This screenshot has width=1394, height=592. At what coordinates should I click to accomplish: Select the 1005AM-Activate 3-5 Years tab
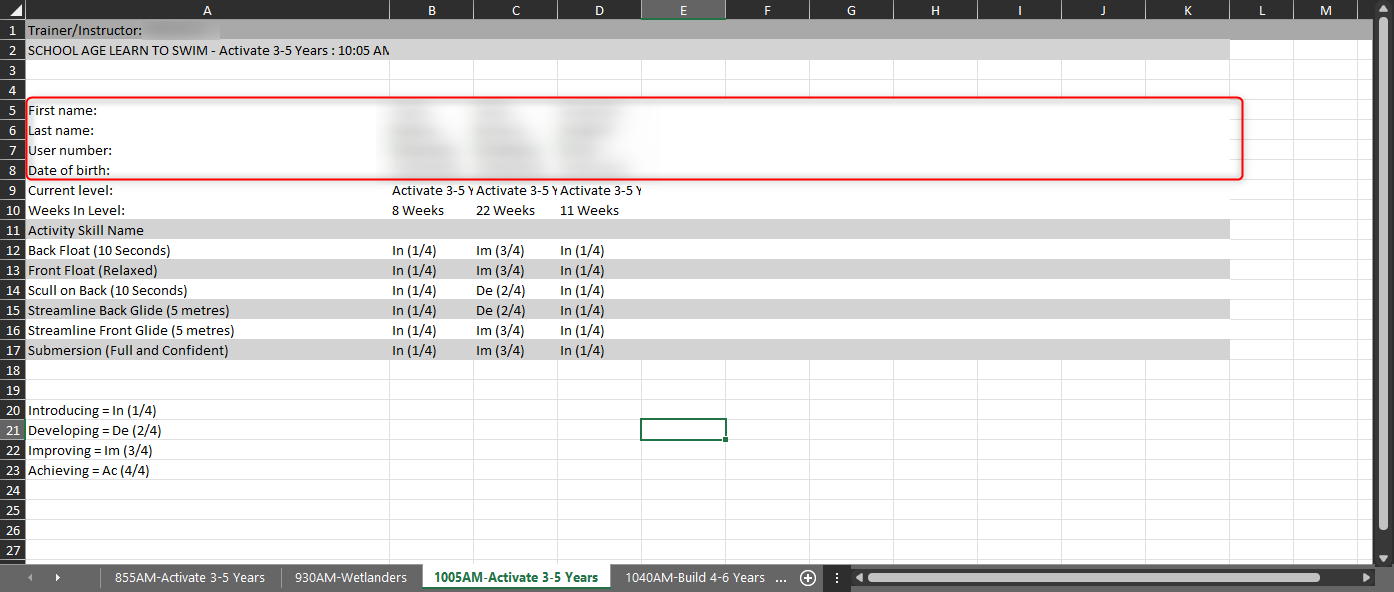pos(515,578)
